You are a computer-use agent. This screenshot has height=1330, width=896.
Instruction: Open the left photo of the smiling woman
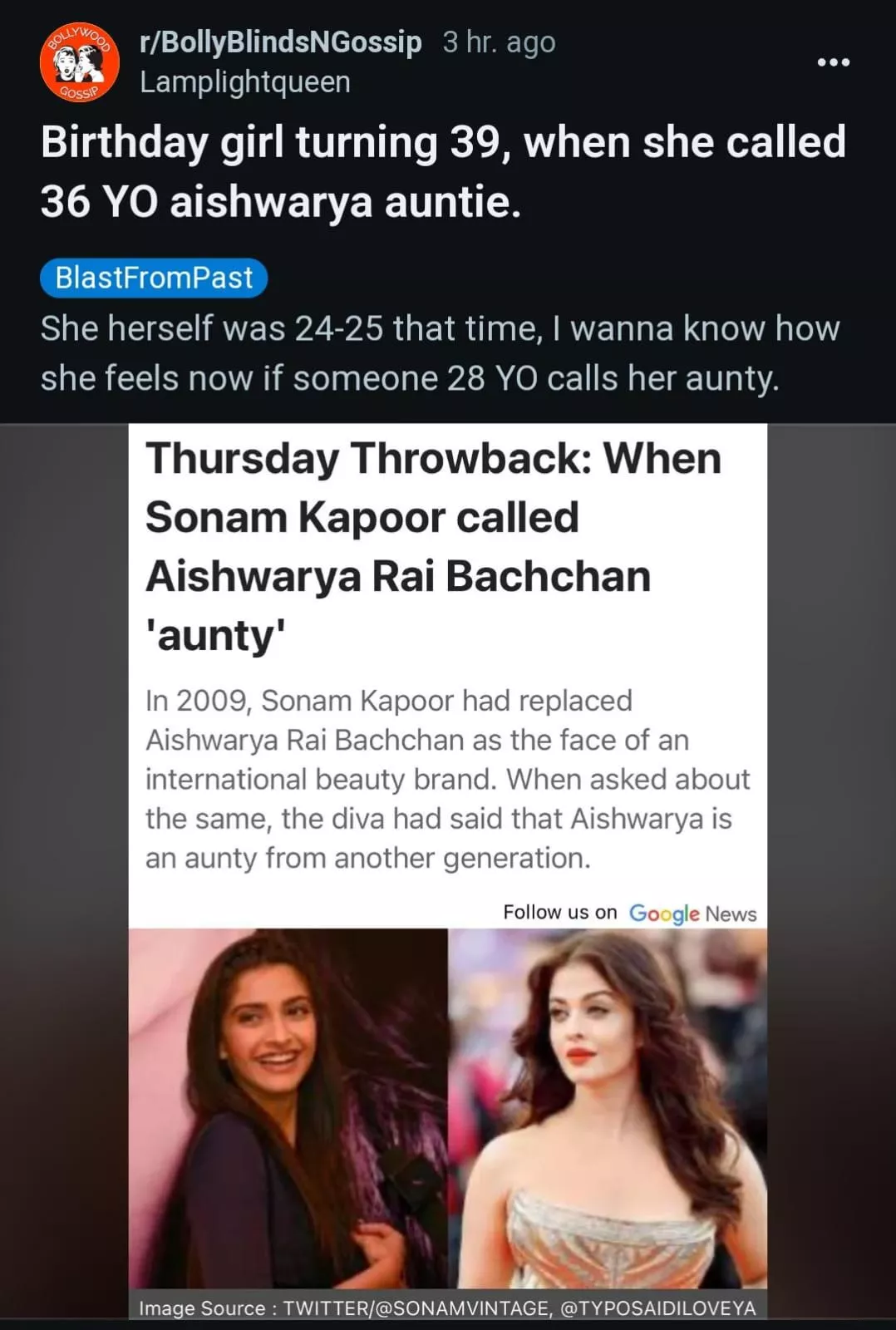click(x=288, y=1108)
